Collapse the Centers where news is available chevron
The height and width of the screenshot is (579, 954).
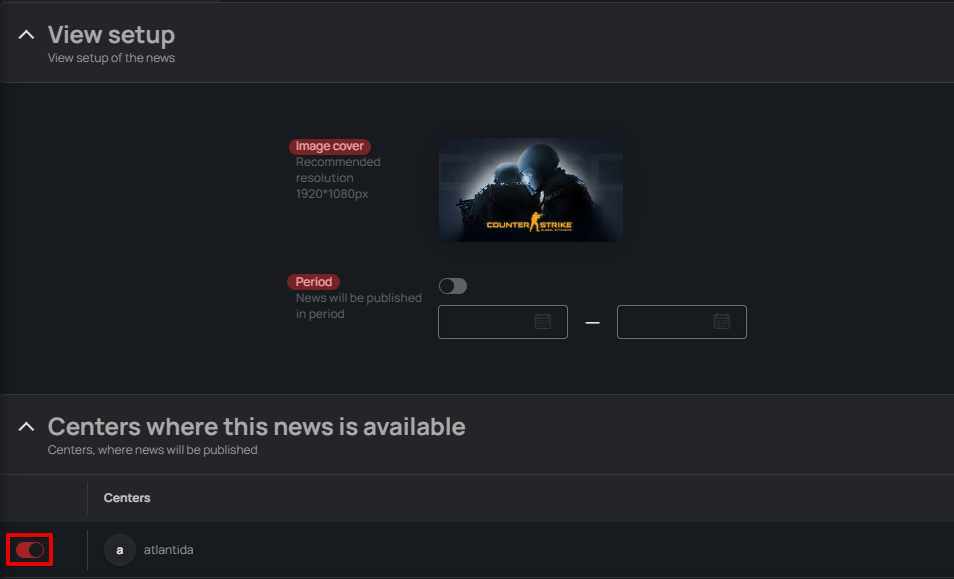pyautogui.click(x=27, y=427)
